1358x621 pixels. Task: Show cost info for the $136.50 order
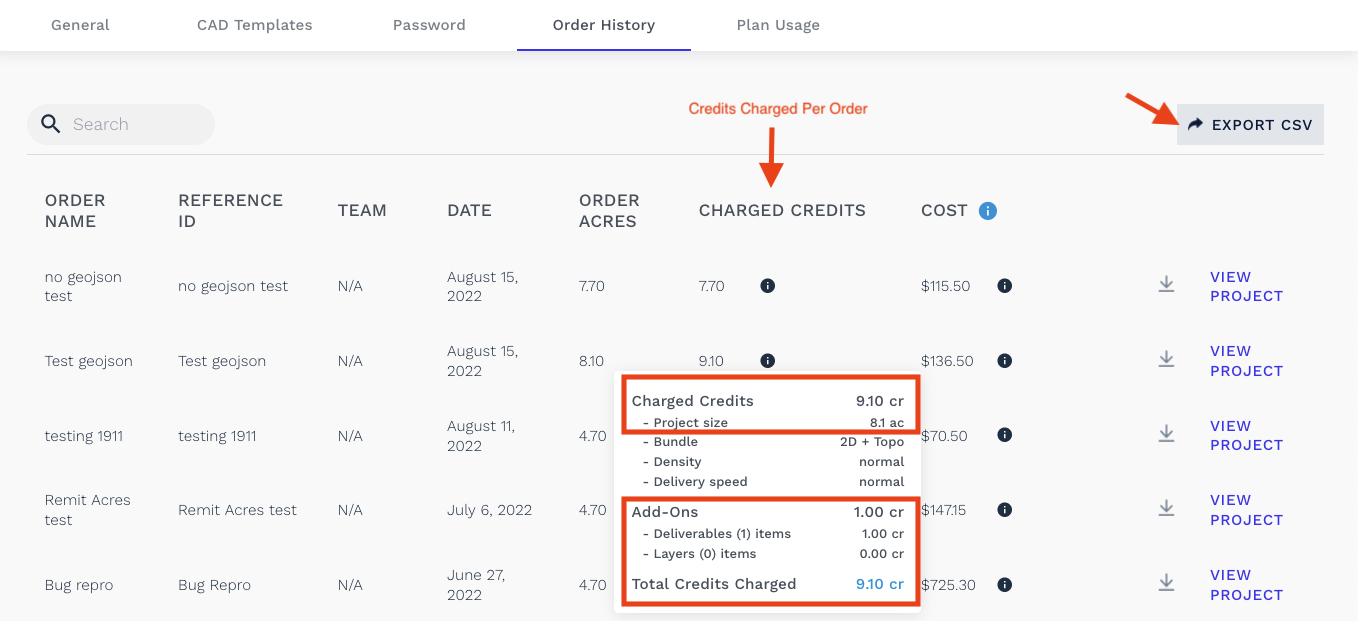pyautogui.click(x=1005, y=361)
